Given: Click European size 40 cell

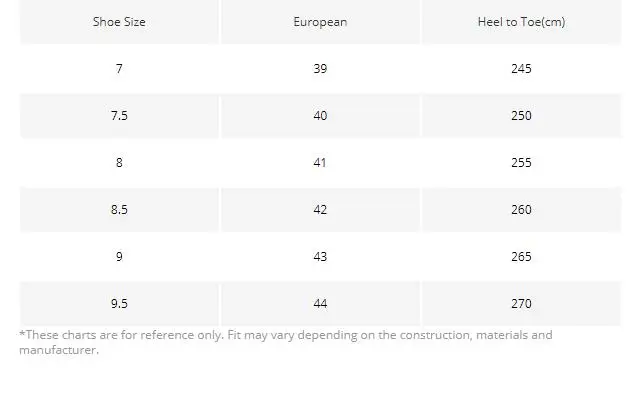Looking at the screenshot, I should [x=320, y=116].
